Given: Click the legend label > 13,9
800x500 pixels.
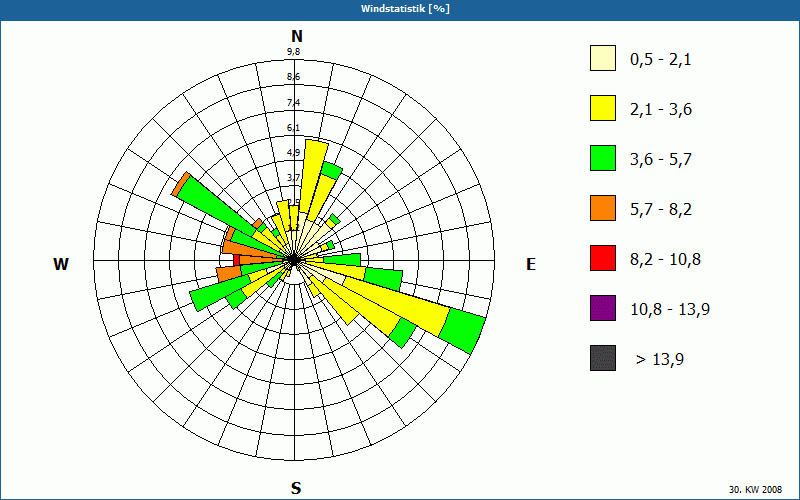Looking at the screenshot, I should point(660,360).
